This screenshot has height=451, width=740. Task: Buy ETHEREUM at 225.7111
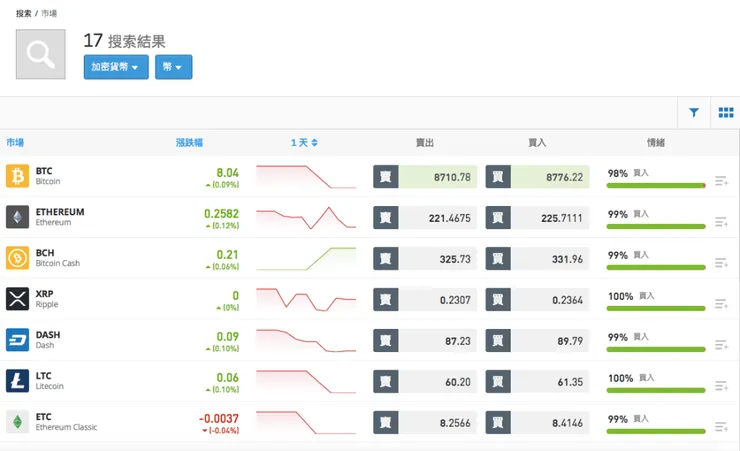pyautogui.click(x=537, y=218)
